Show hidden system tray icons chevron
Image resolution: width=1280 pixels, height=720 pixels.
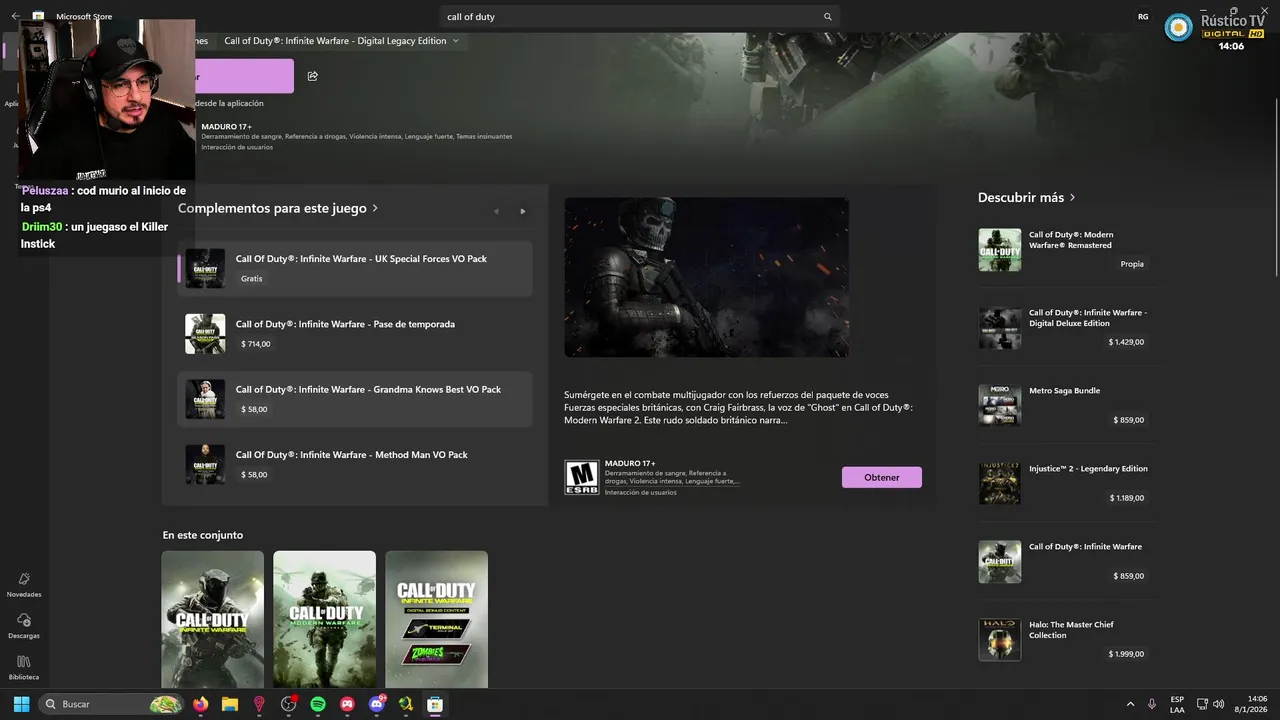click(1130, 704)
